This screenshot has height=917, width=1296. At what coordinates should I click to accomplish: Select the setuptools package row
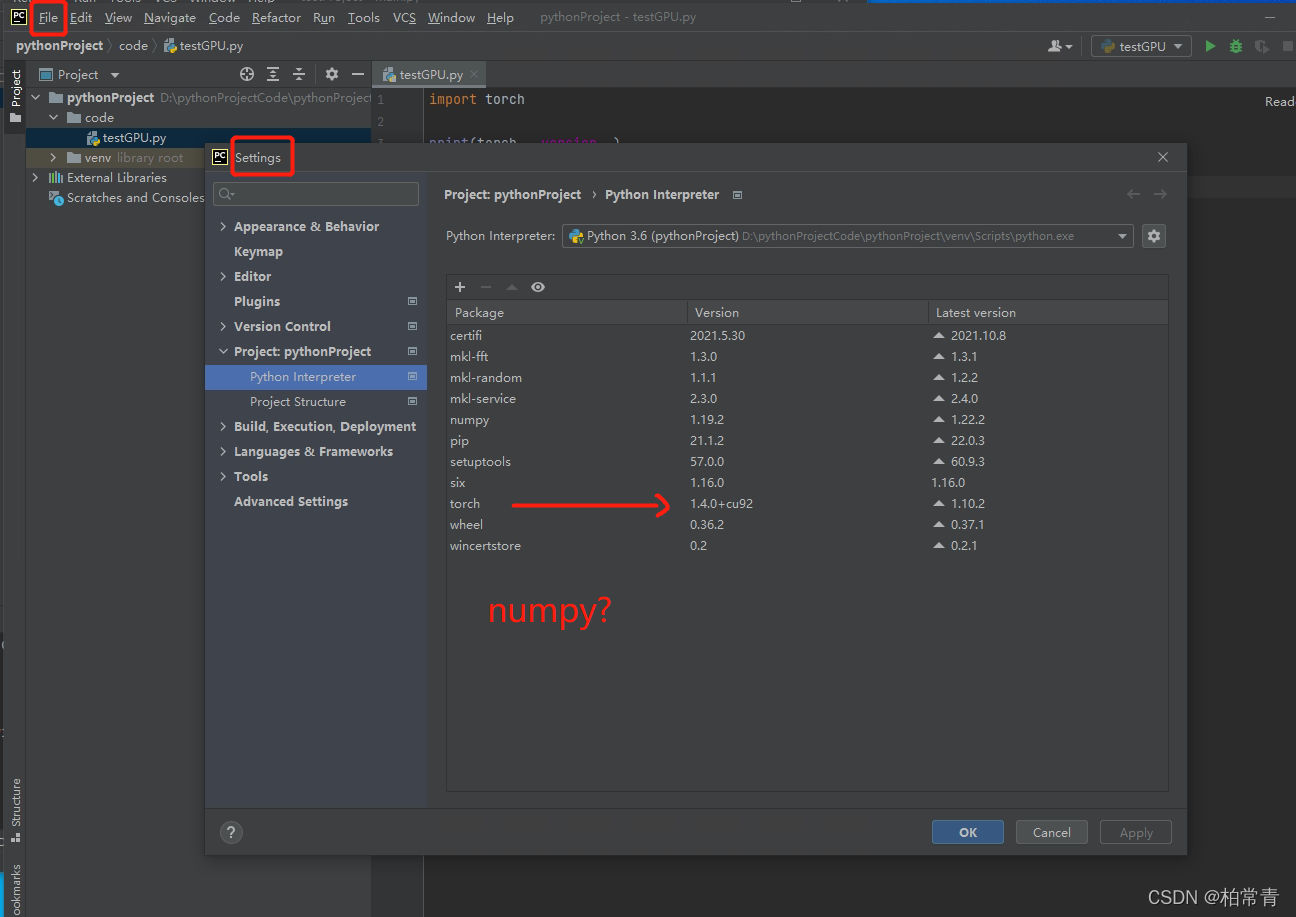[807, 462]
